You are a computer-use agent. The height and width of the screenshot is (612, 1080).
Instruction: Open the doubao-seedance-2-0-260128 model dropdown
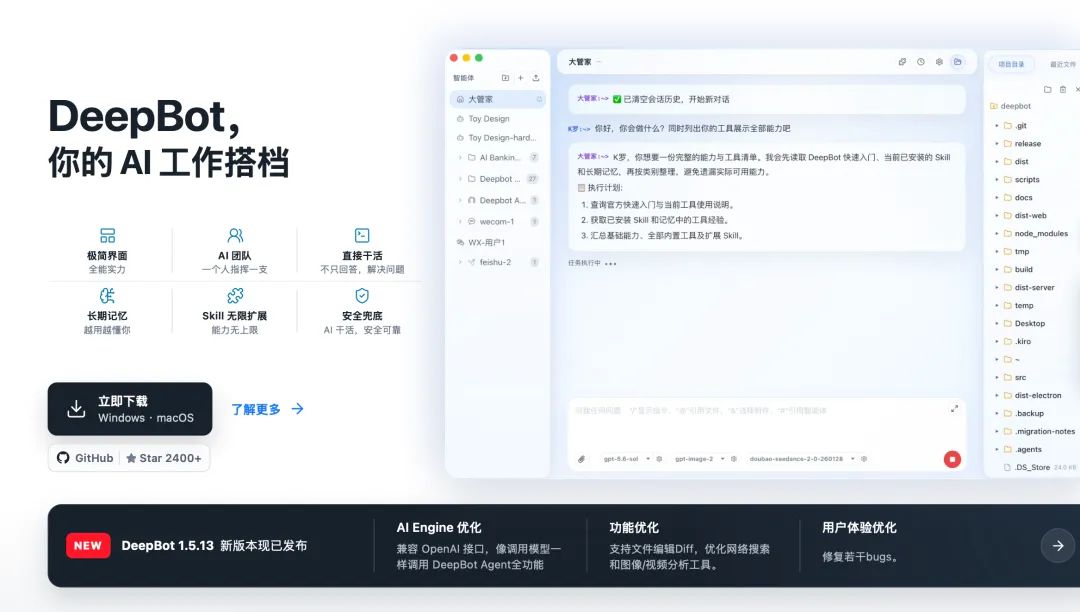802,458
